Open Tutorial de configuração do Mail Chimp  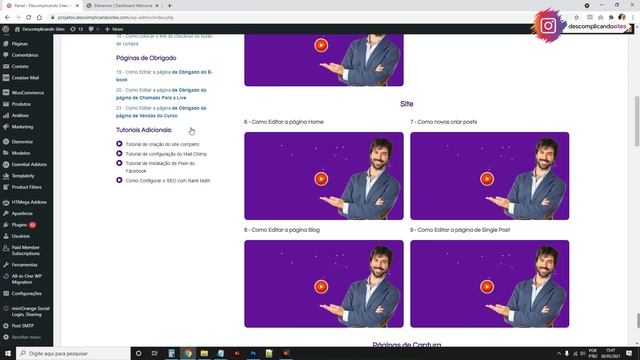point(166,154)
